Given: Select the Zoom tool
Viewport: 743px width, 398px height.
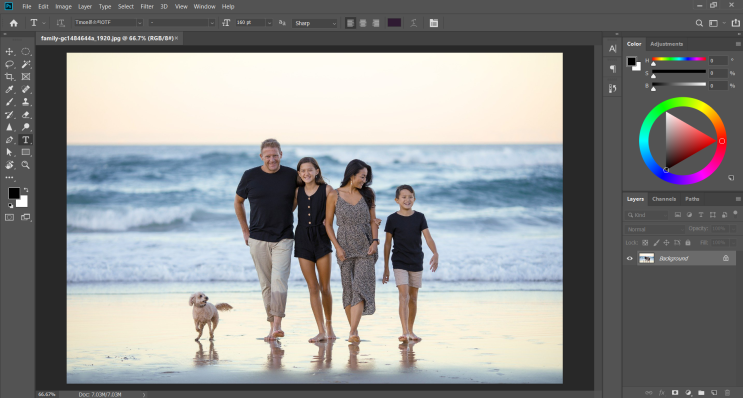Looking at the screenshot, I should pyautogui.click(x=26, y=165).
